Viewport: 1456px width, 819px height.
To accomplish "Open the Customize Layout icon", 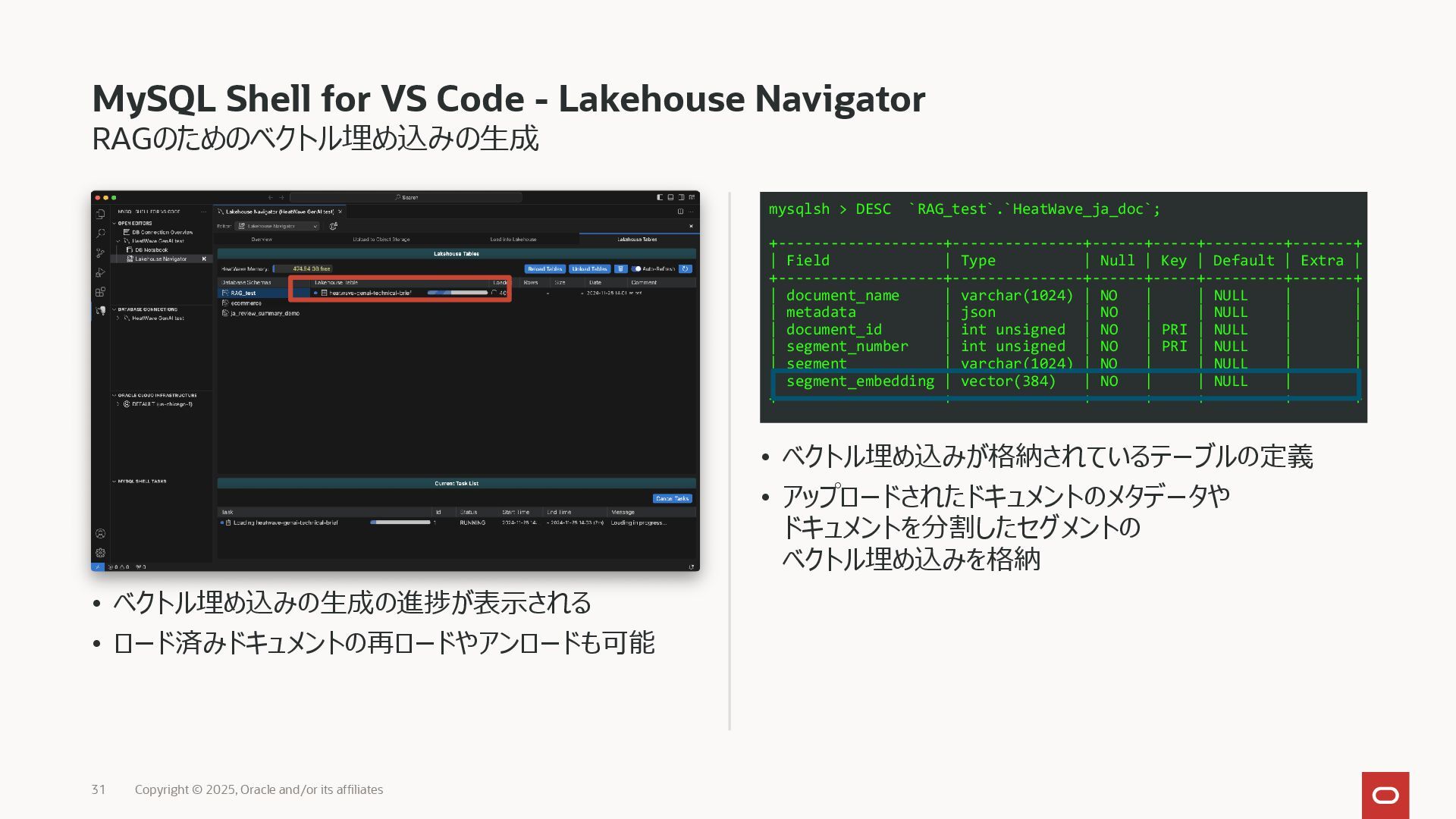I will click(692, 197).
